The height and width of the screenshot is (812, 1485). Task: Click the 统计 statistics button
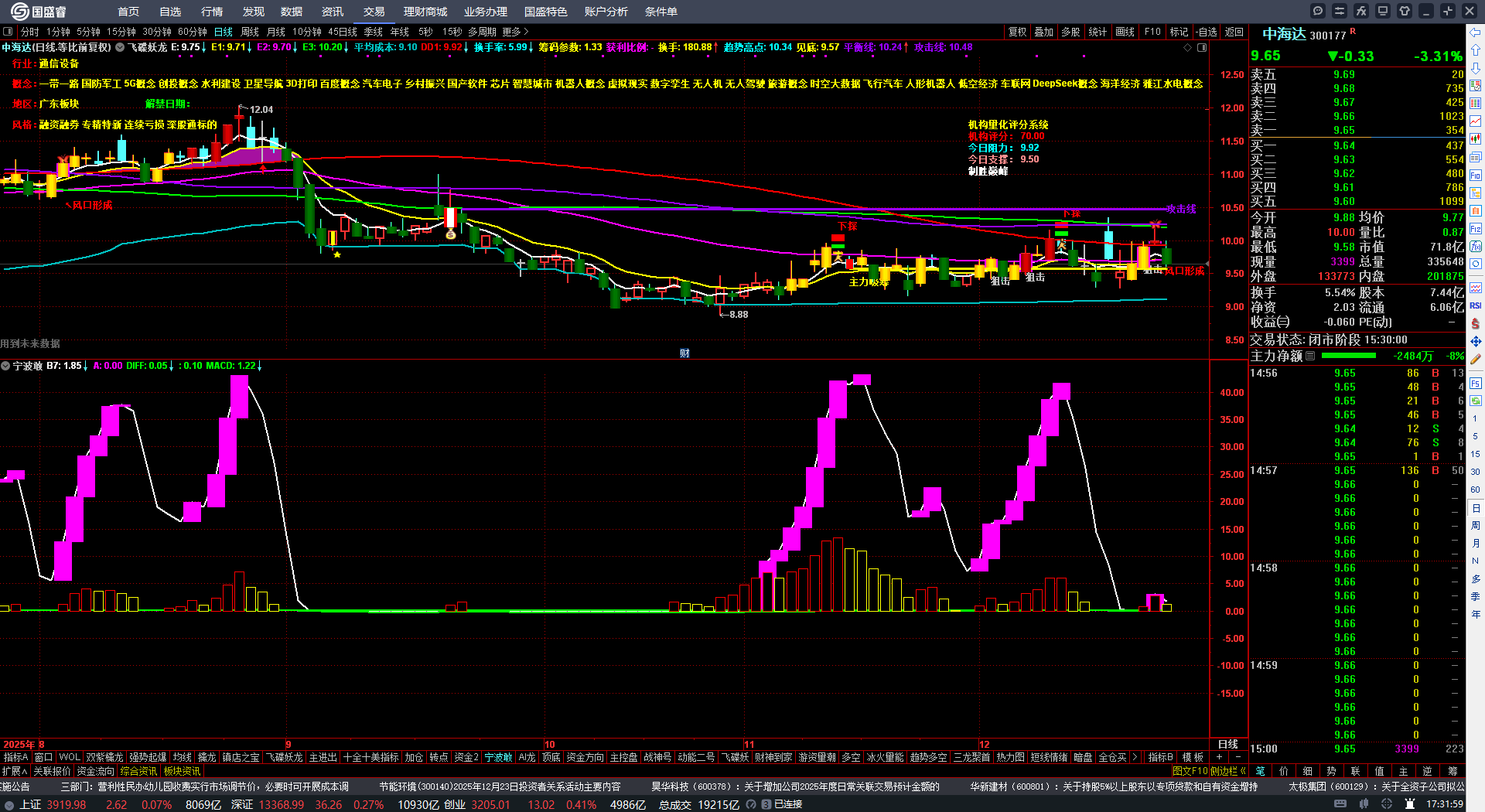[1098, 32]
